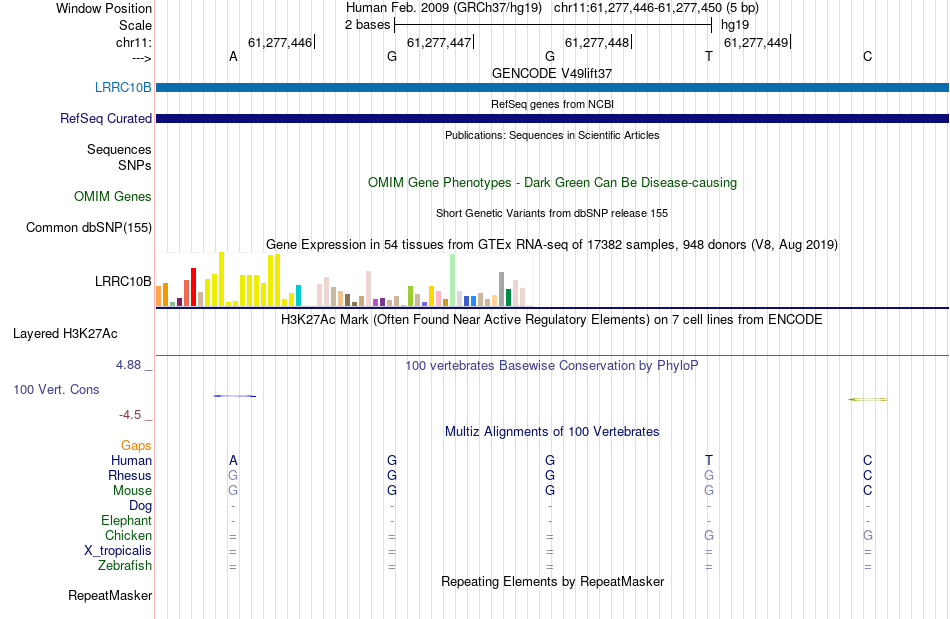Click the hg19 label beside scale bar
Viewport: 950px width, 619px height.
[735, 25]
